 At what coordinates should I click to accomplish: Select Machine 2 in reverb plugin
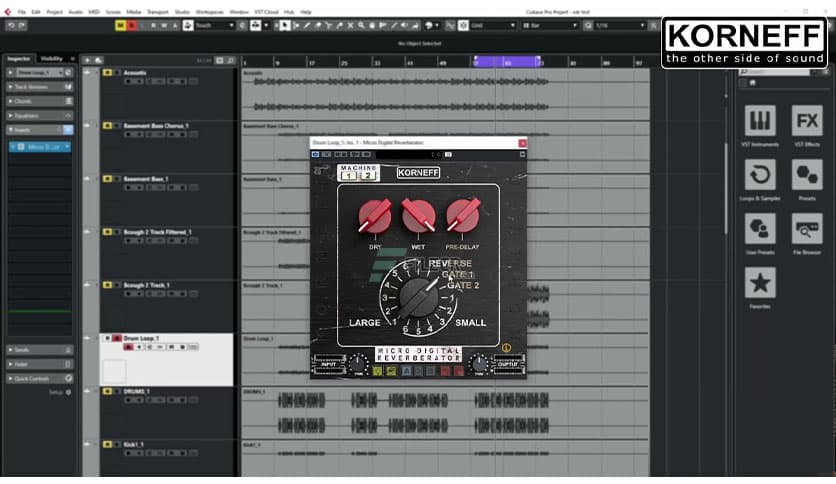point(367,175)
